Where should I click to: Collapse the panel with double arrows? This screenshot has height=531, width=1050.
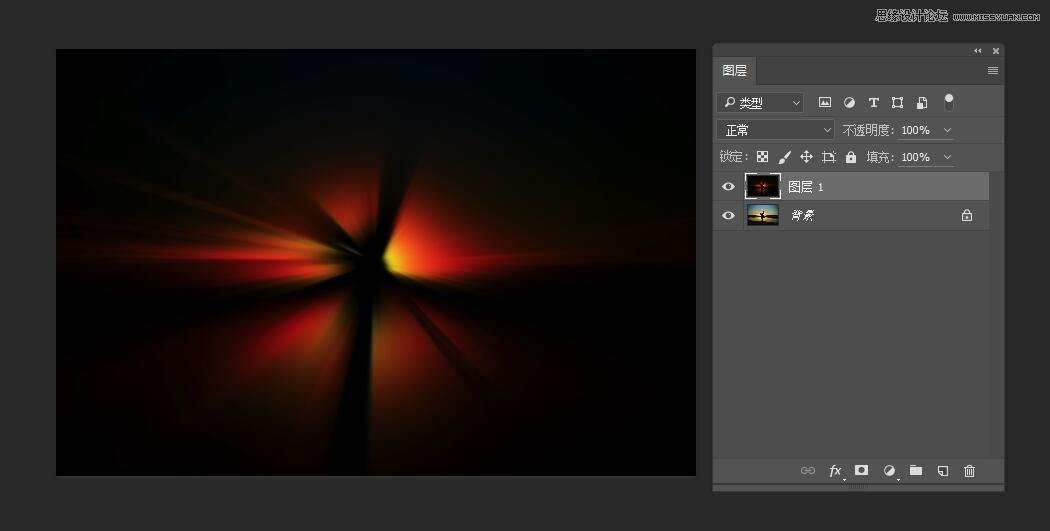pyautogui.click(x=977, y=51)
